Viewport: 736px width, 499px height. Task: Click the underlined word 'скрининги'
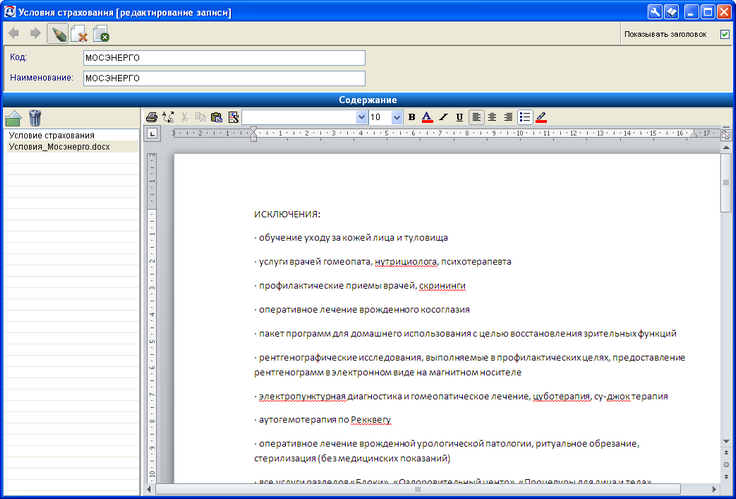tap(442, 286)
